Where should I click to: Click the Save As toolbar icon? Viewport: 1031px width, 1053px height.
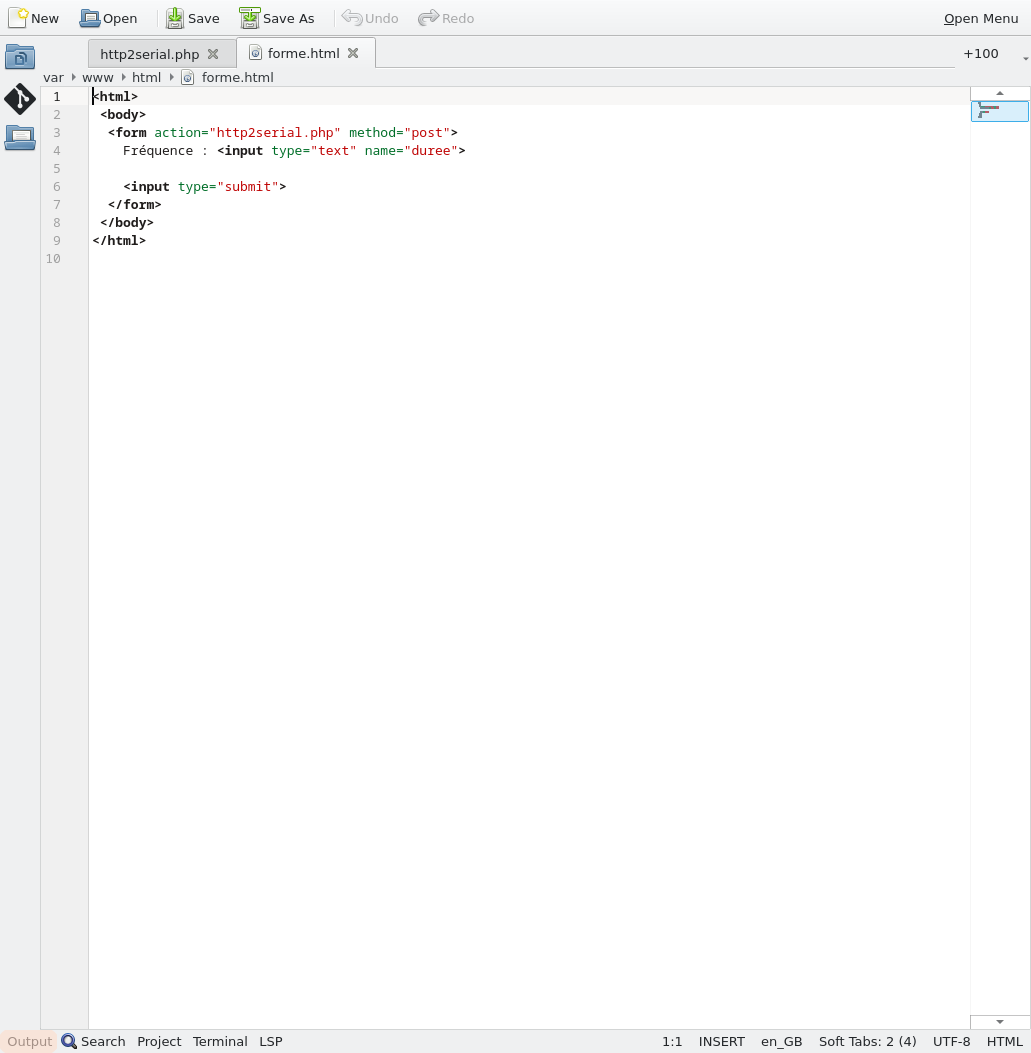click(x=250, y=18)
